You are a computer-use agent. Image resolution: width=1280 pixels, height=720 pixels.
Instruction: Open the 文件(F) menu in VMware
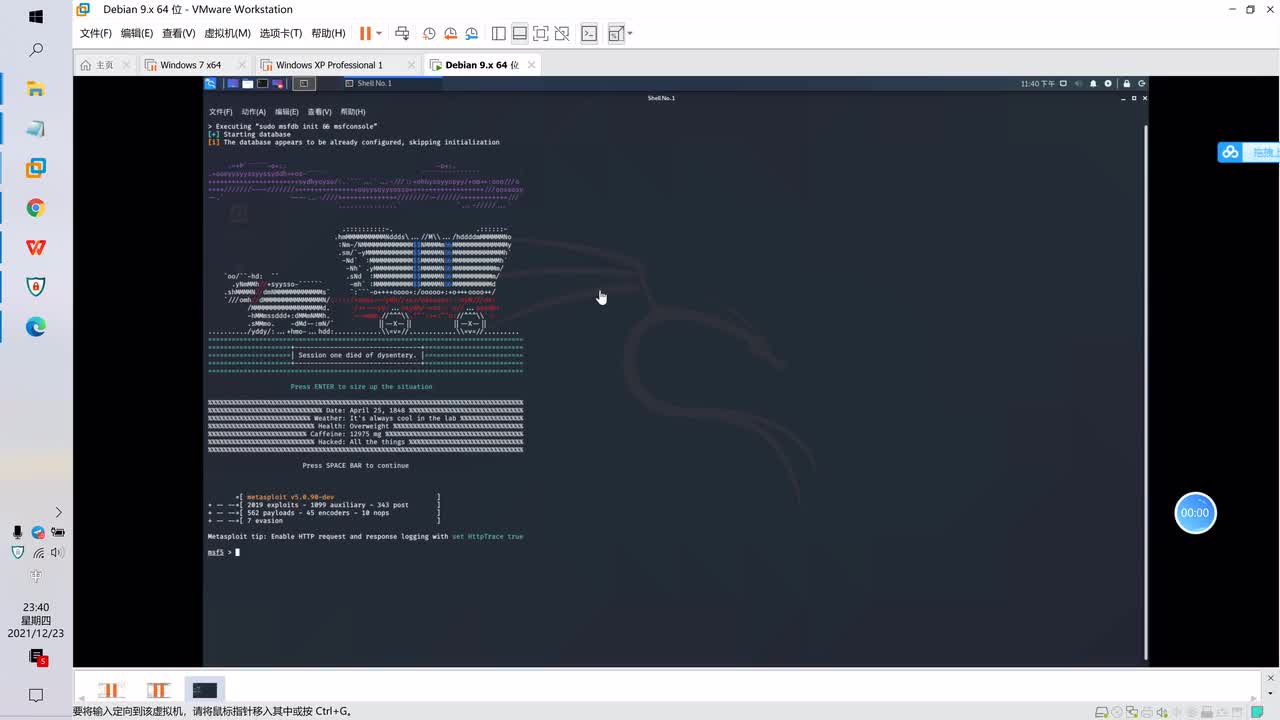[95, 33]
